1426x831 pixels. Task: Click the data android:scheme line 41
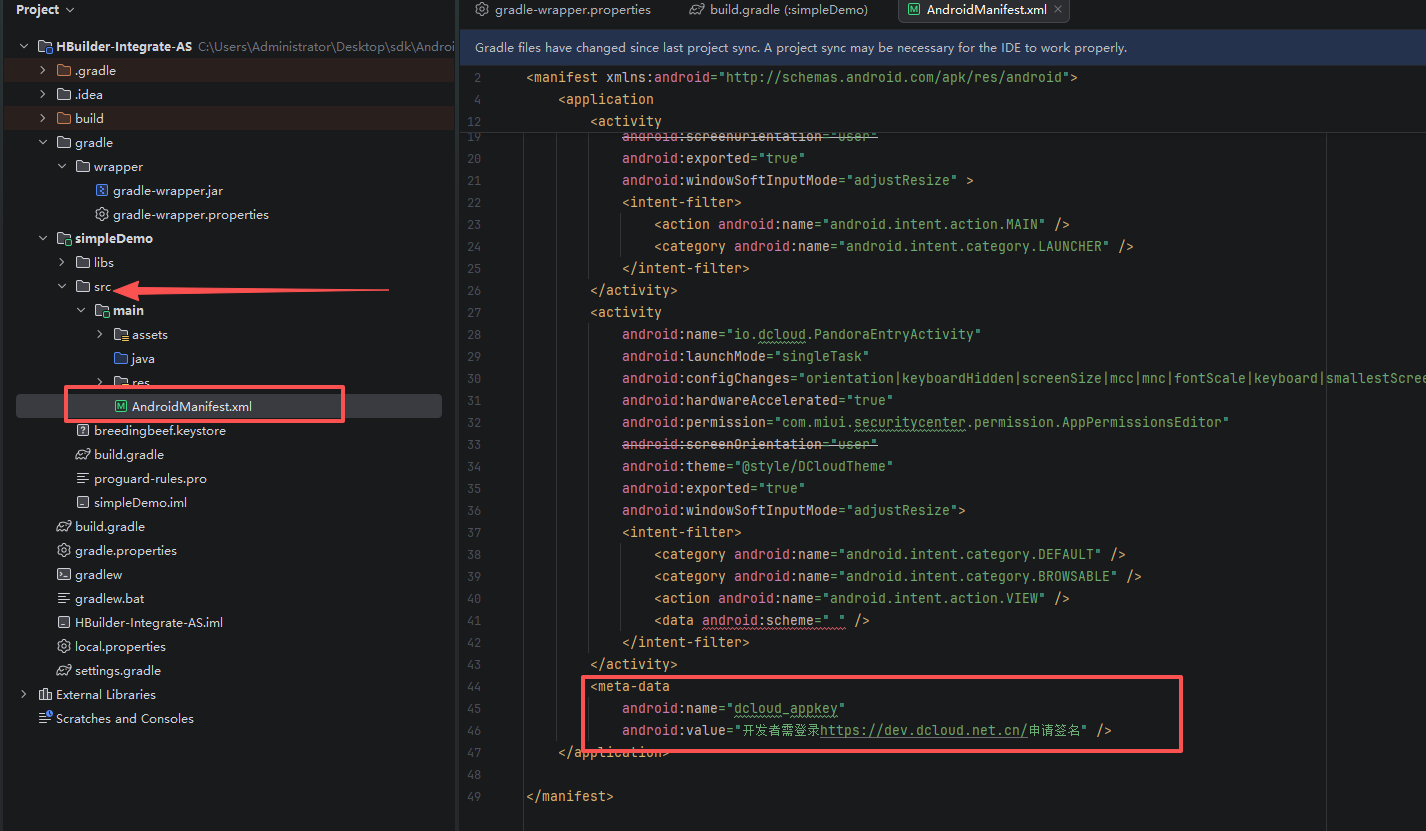tap(762, 621)
